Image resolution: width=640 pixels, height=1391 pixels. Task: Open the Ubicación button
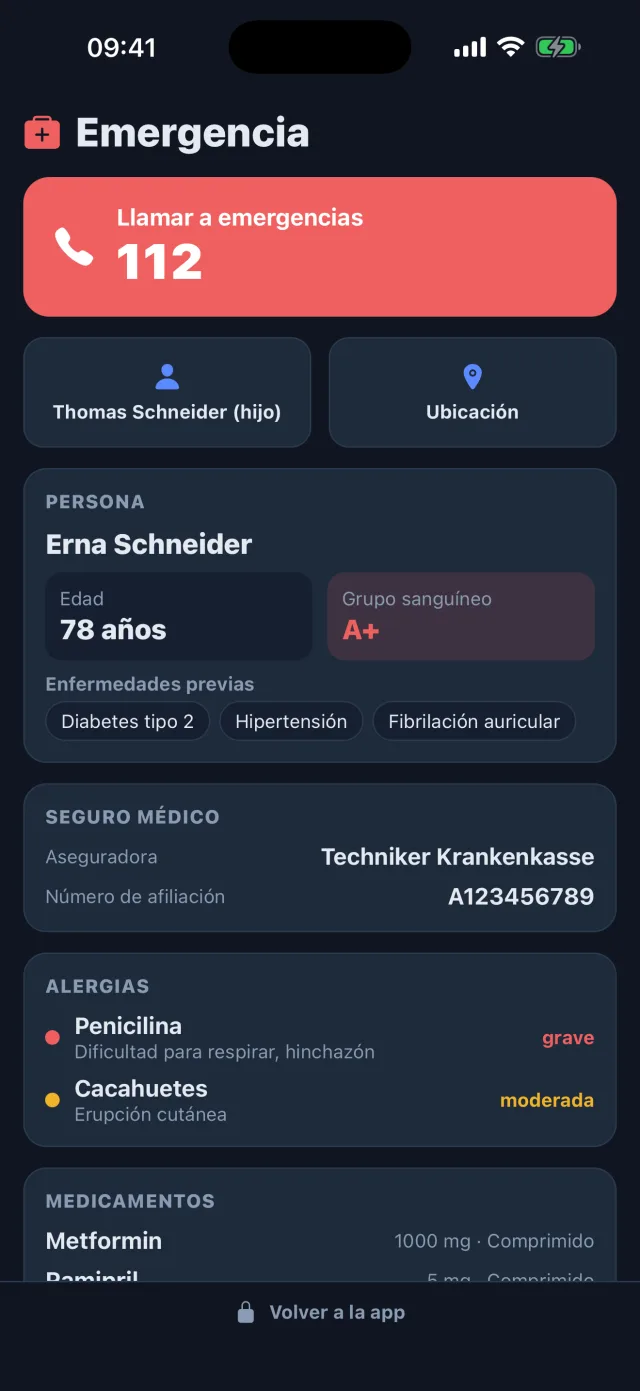472,392
